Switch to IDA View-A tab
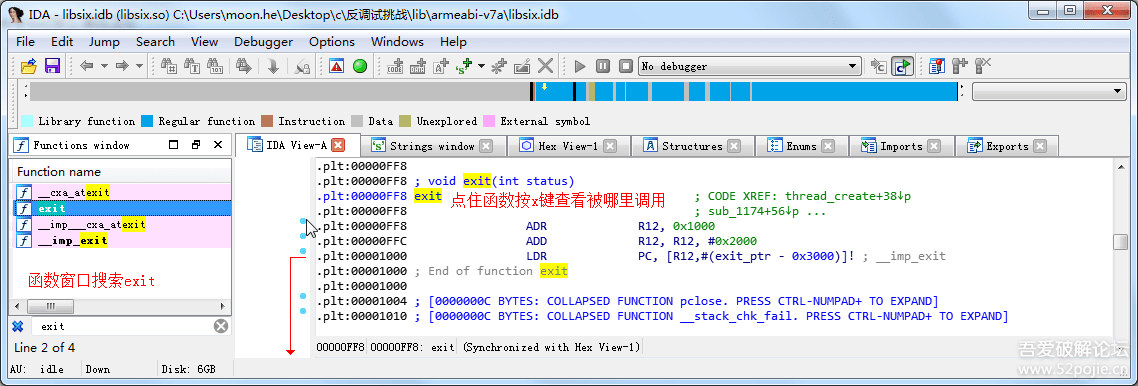Image resolution: width=1138 pixels, height=386 pixels. click(x=296, y=146)
